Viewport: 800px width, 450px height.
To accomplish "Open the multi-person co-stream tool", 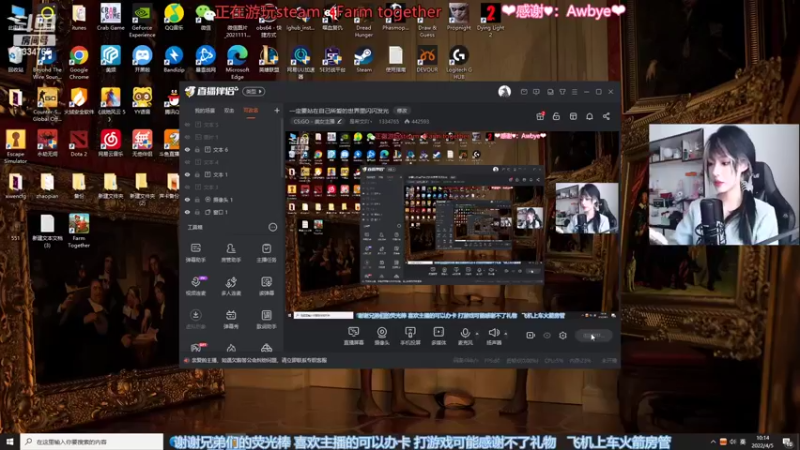I will point(231,286).
